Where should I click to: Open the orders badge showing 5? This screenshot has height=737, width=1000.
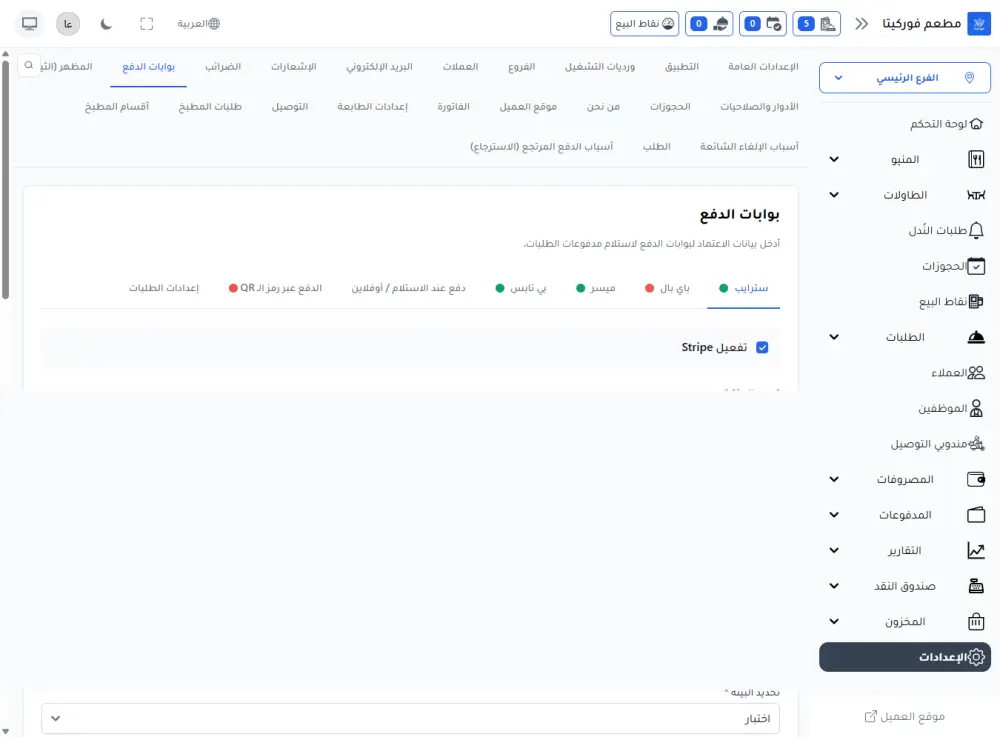coord(817,22)
